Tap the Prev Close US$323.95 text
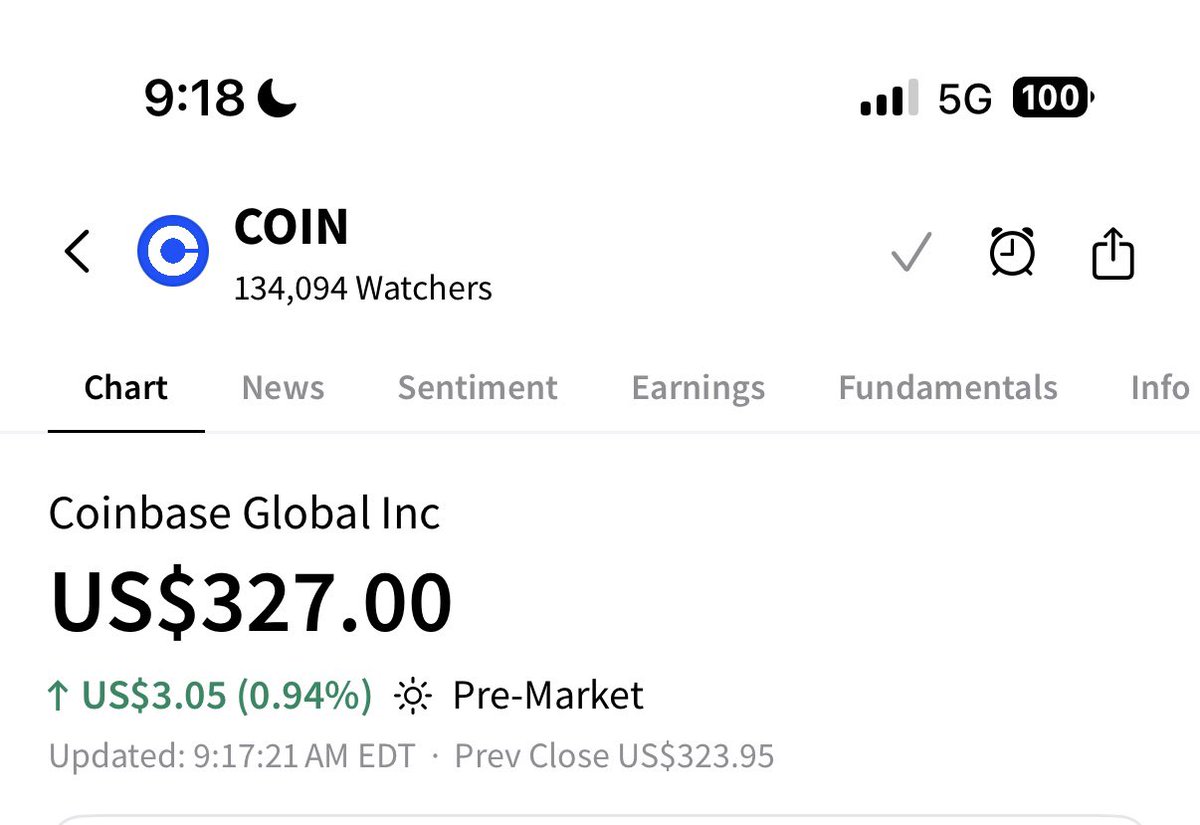Viewport: 1200px width, 825px height. pyautogui.click(x=614, y=756)
